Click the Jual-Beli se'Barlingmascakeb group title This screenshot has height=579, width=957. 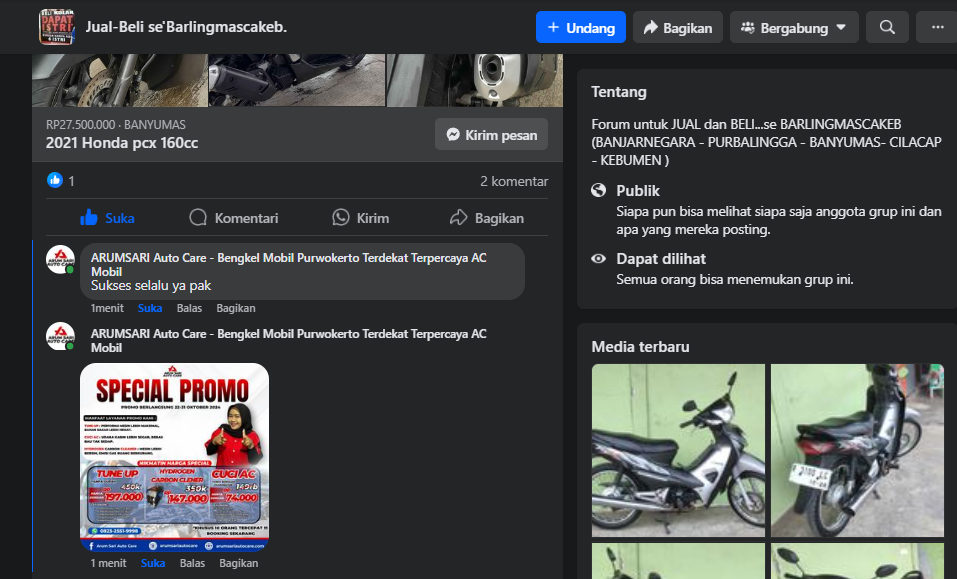[x=186, y=27]
